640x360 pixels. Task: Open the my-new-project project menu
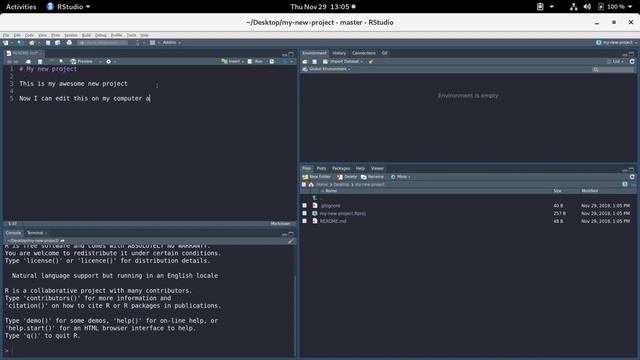click(x=616, y=42)
